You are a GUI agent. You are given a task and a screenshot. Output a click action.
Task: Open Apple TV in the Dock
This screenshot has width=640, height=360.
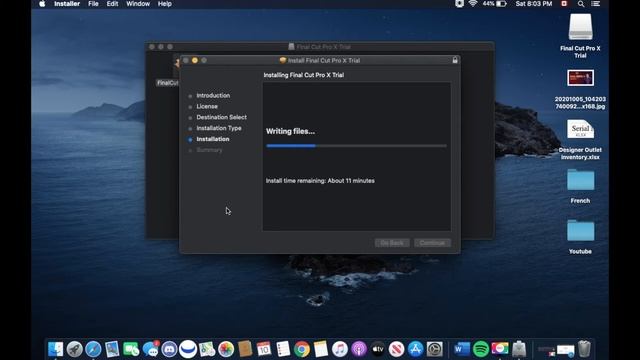tap(378, 349)
